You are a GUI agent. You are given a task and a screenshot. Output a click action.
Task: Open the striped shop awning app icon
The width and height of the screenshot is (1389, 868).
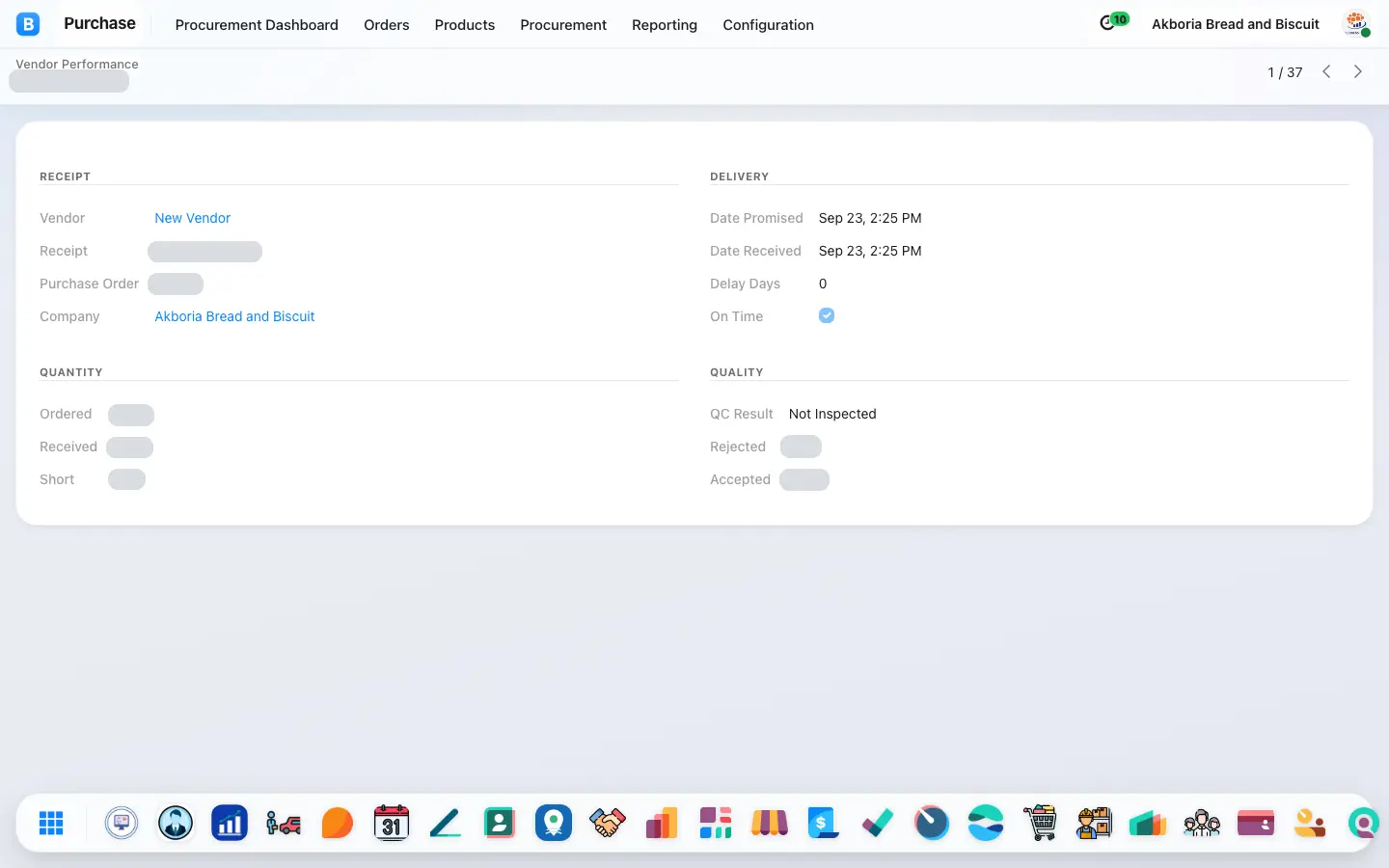click(770, 823)
